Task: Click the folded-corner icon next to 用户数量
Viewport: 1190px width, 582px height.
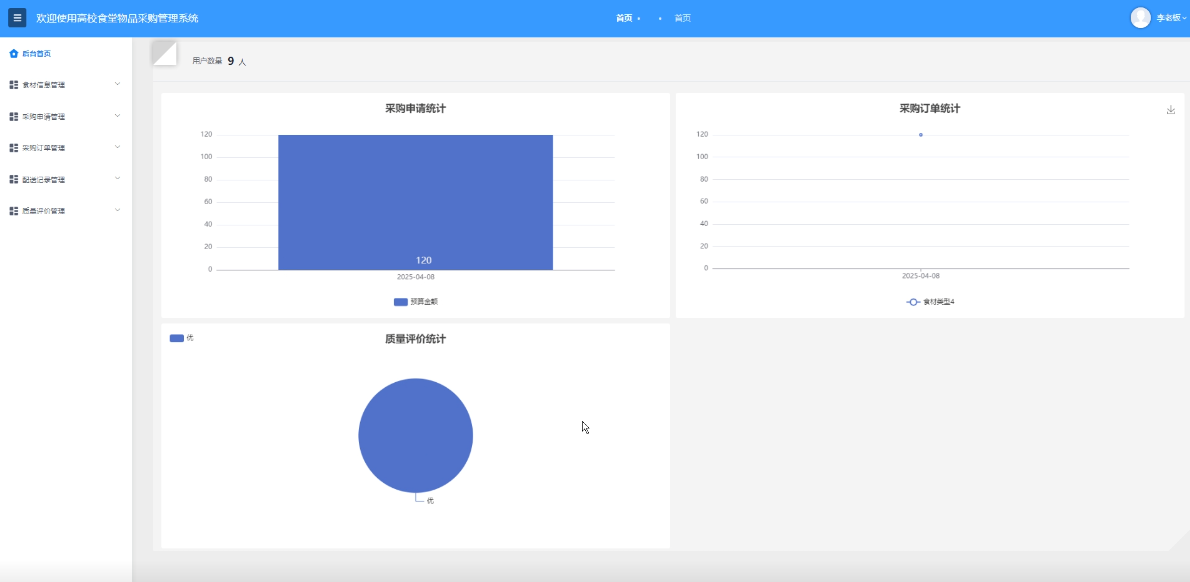Action: 165,53
